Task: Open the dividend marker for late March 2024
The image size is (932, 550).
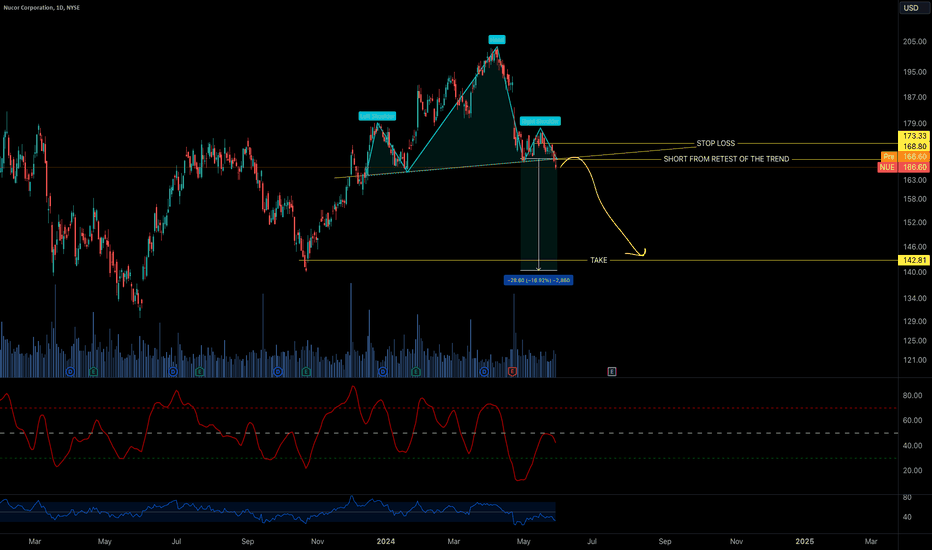Action: click(484, 372)
